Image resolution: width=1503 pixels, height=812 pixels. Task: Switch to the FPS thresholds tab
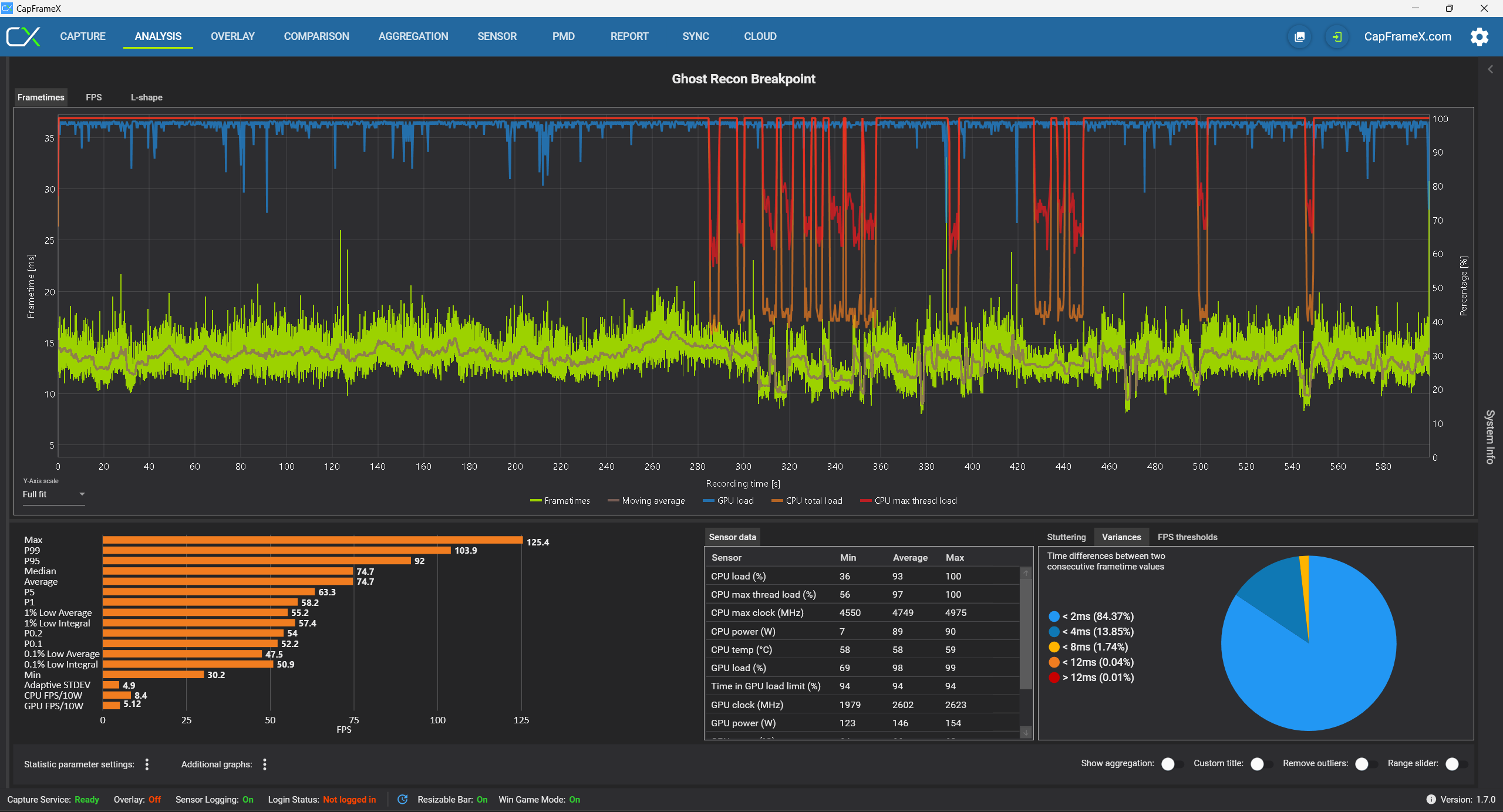click(x=1187, y=537)
